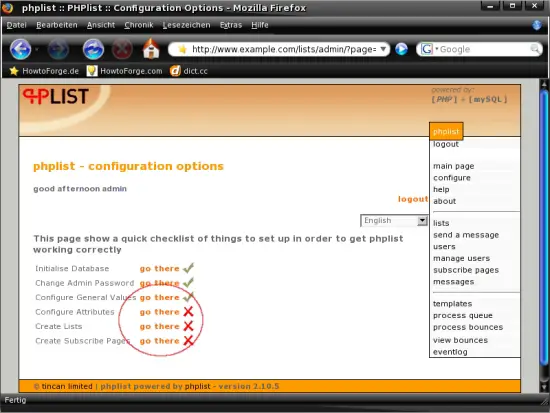Open manage users in the sidebar

pyautogui.click(x=461, y=259)
